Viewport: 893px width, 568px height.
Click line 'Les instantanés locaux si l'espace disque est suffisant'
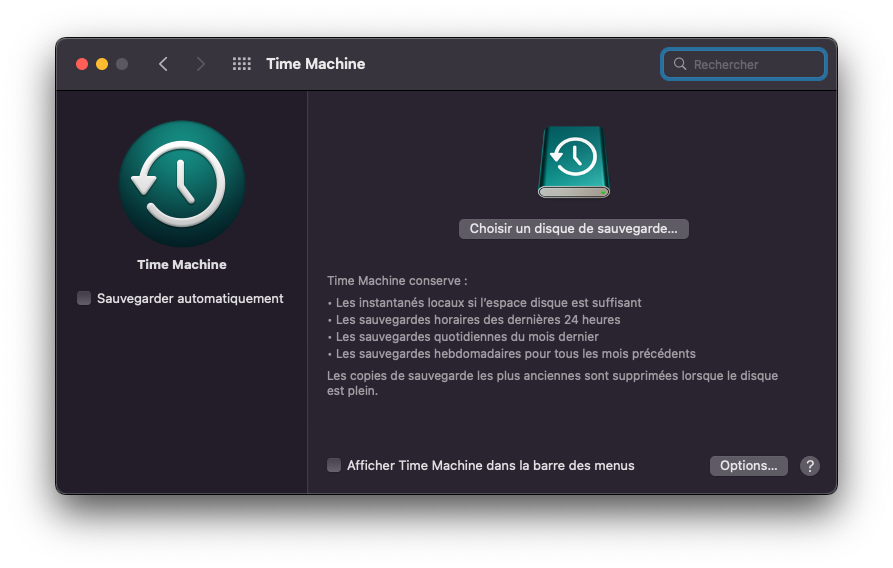488,303
